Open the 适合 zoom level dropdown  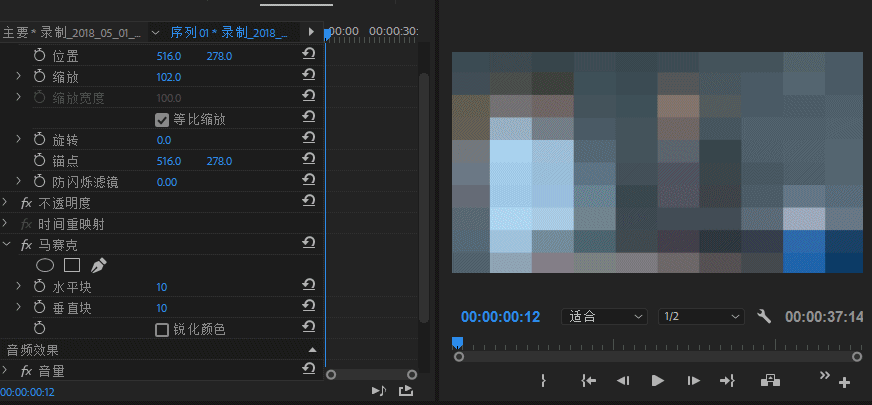(605, 317)
